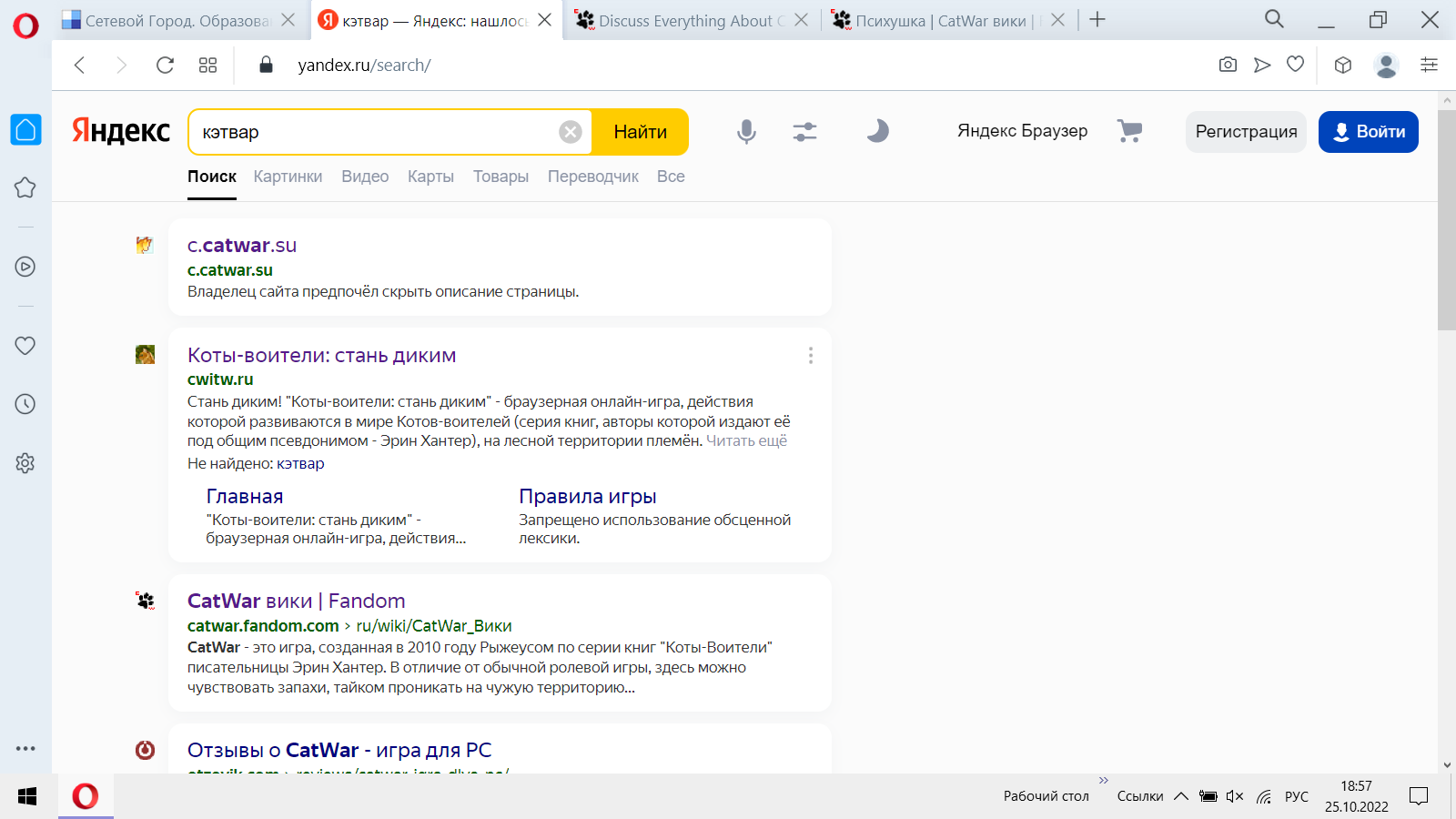Switch input language РУС indicator
Screen dimensions: 1456x819
[1297, 796]
